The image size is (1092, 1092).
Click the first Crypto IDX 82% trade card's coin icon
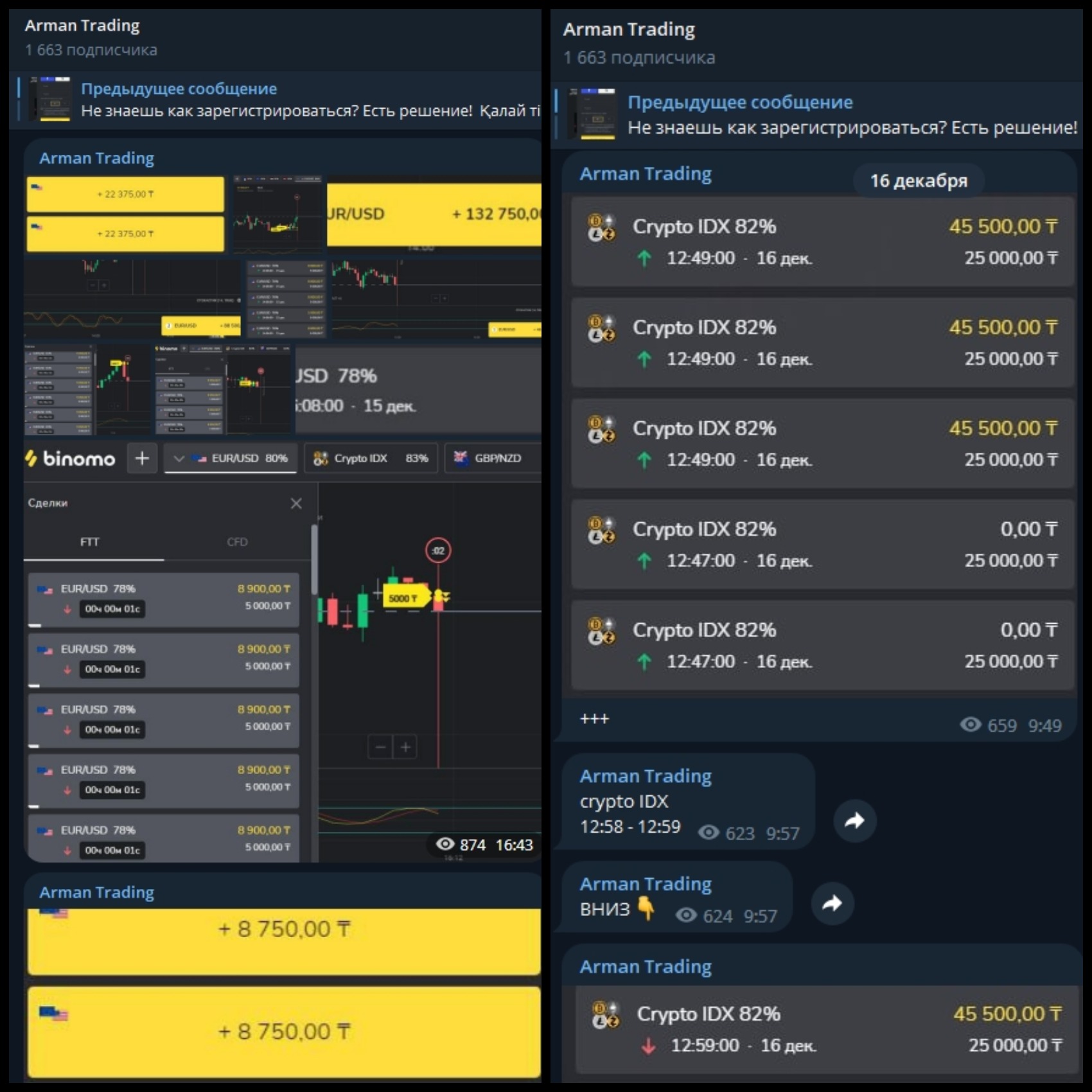tap(601, 227)
